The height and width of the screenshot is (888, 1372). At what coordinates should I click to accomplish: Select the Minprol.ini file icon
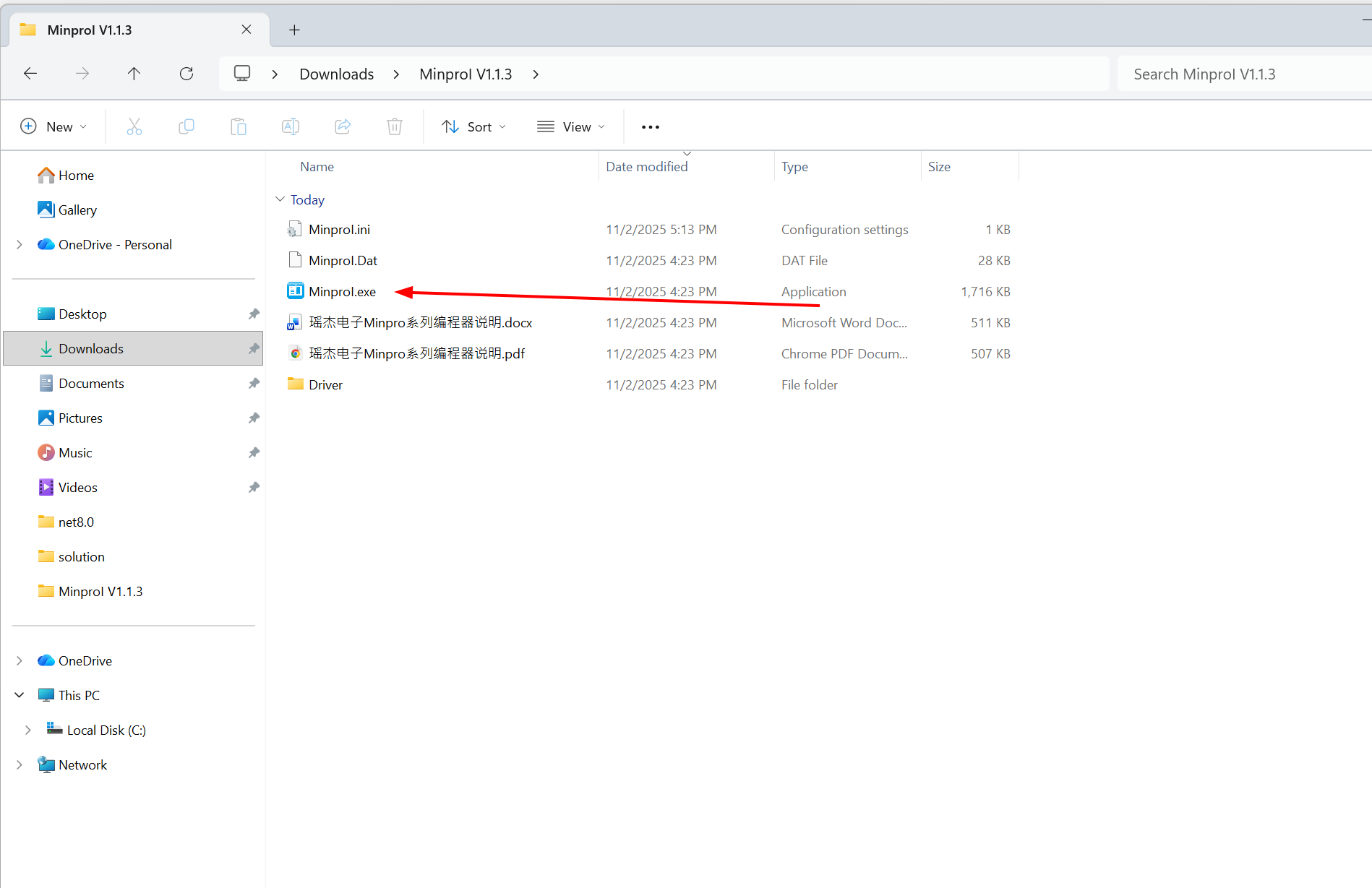[x=295, y=230]
